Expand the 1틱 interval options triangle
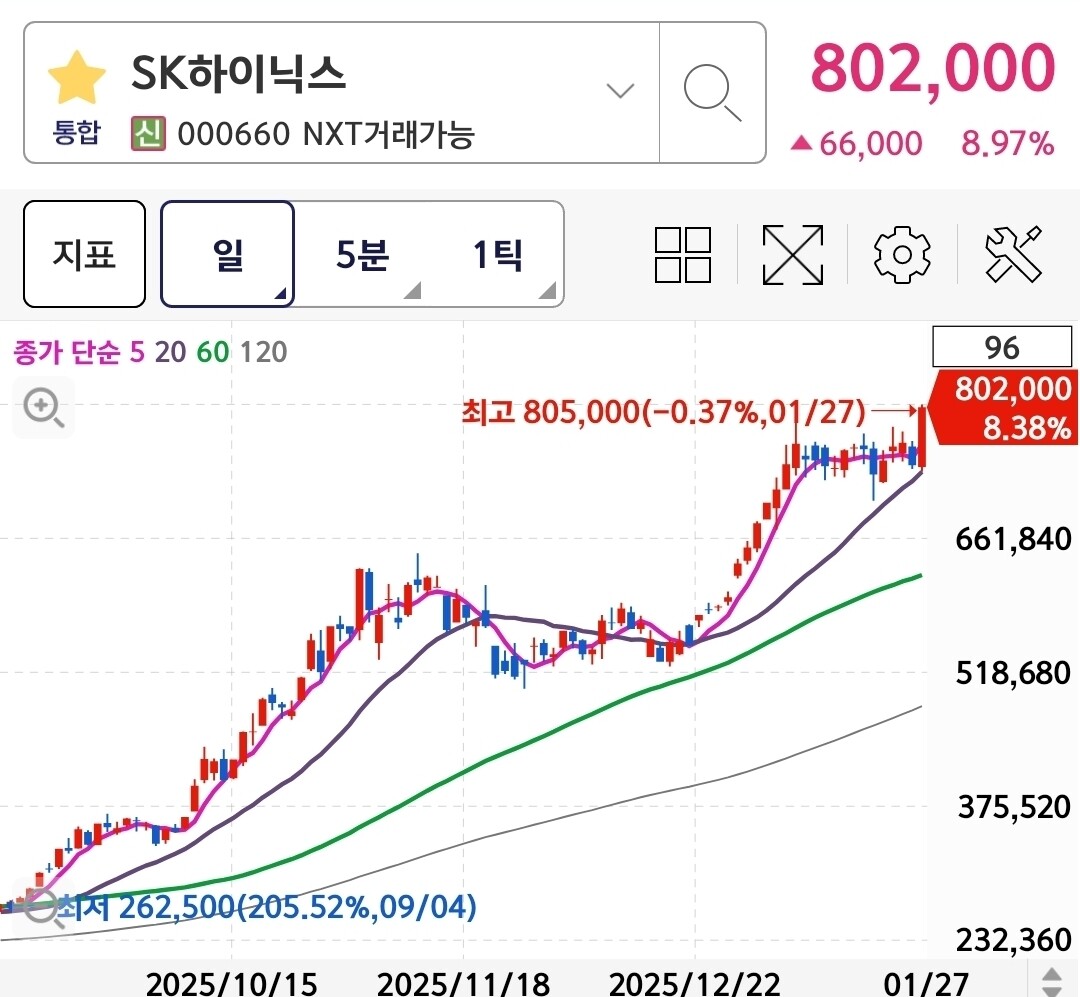 tap(547, 291)
